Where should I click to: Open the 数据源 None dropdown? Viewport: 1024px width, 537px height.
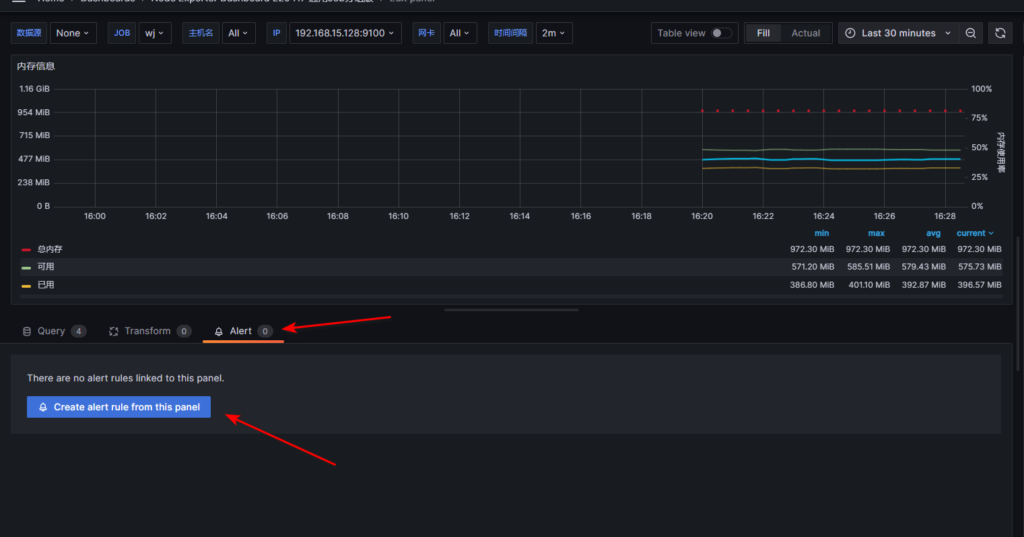pos(72,33)
